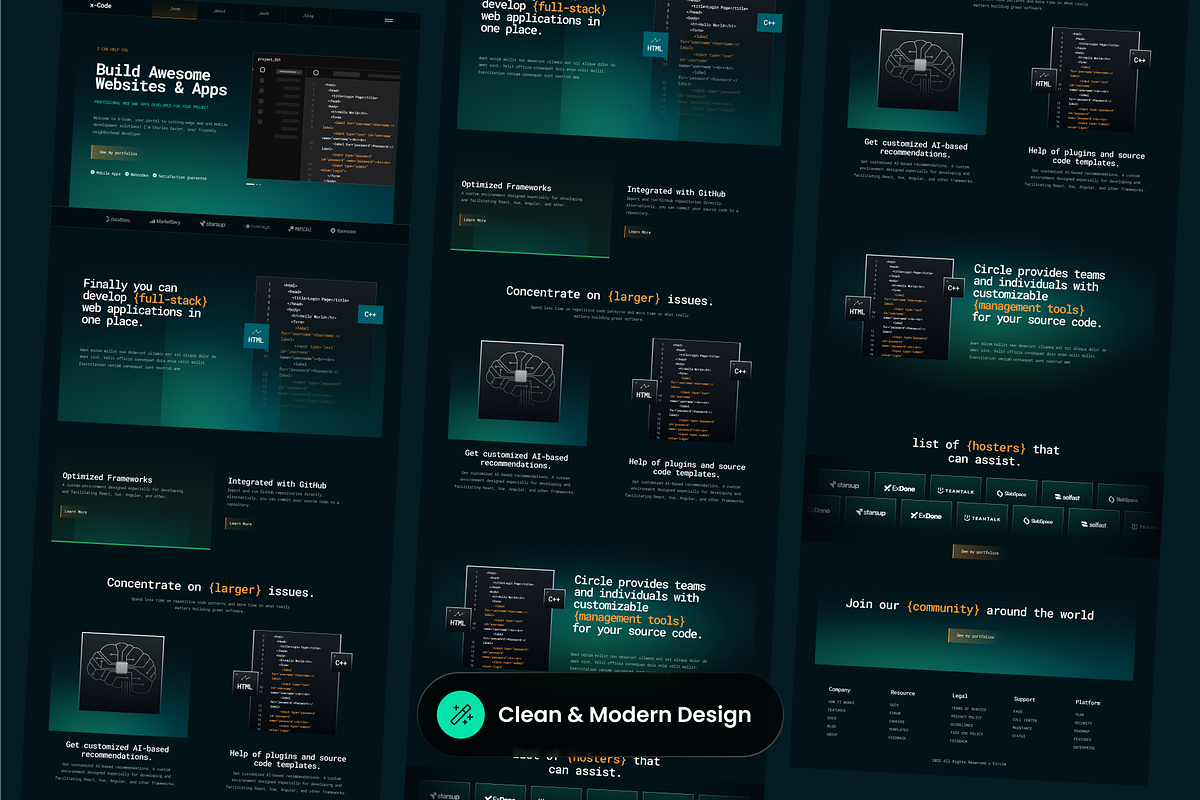This screenshot has height=800, width=1200.
Task: Click the MarketSavy brand logo
Action: [x=166, y=222]
